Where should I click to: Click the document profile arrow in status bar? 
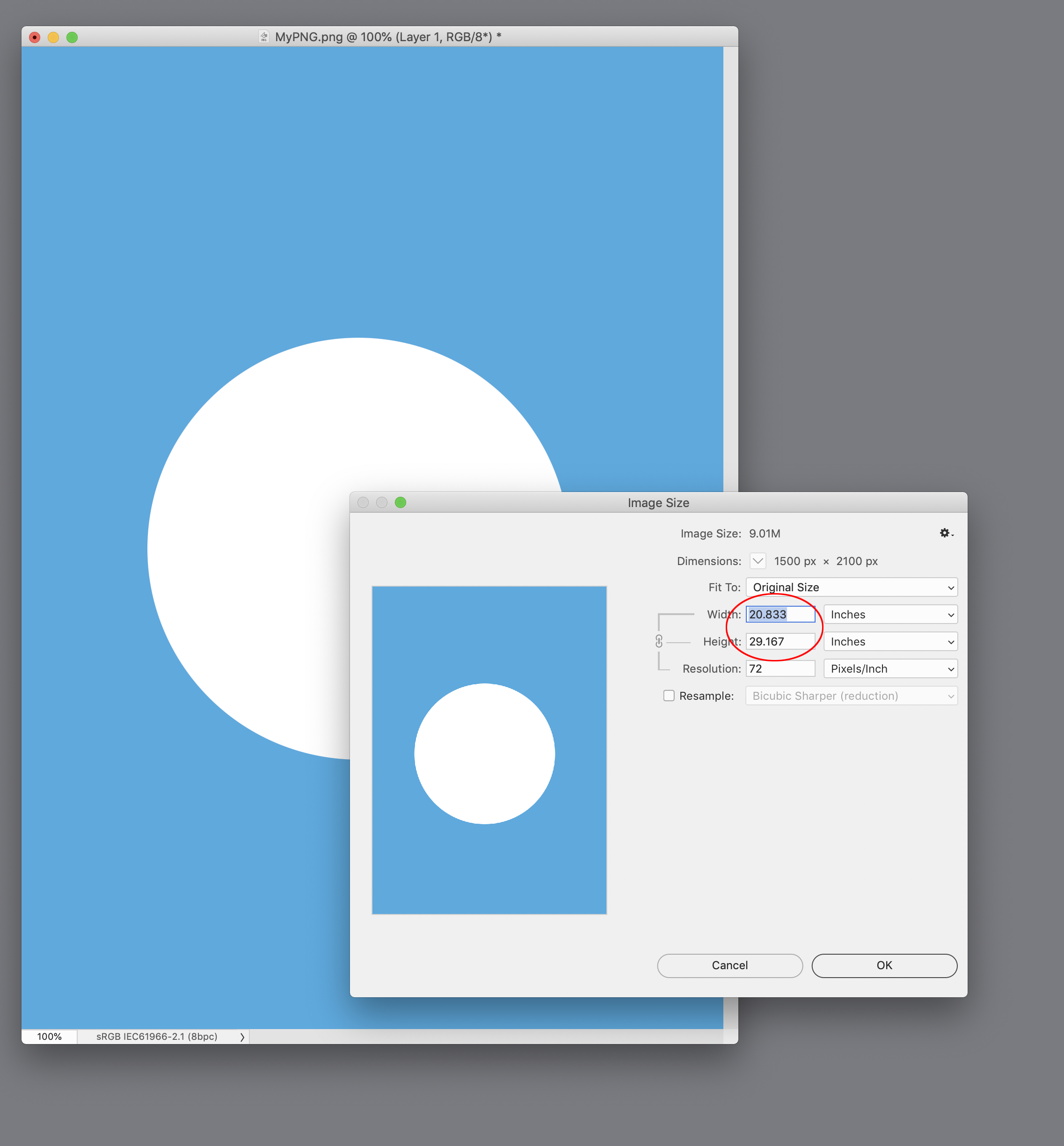pos(242,1036)
